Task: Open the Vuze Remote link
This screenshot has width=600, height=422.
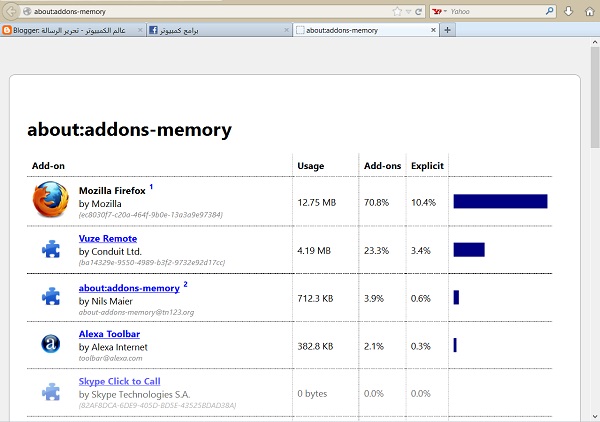Action: pos(108,238)
